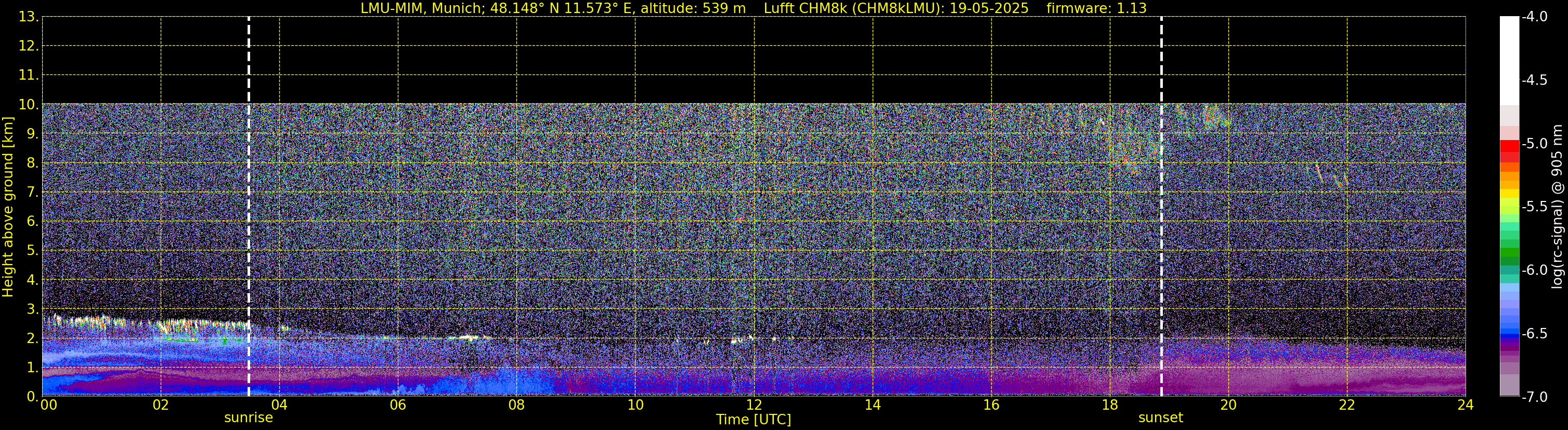The height and width of the screenshot is (430, 1568).
Task: Click the '9.' tick on the height axis
Action: [x=32, y=134]
